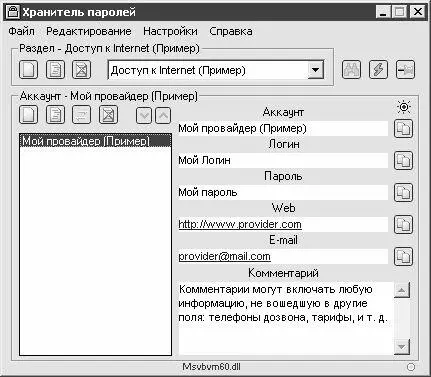The height and width of the screenshot is (377, 431).
Task: Delete section using crossed-out page icon
Action: point(82,70)
